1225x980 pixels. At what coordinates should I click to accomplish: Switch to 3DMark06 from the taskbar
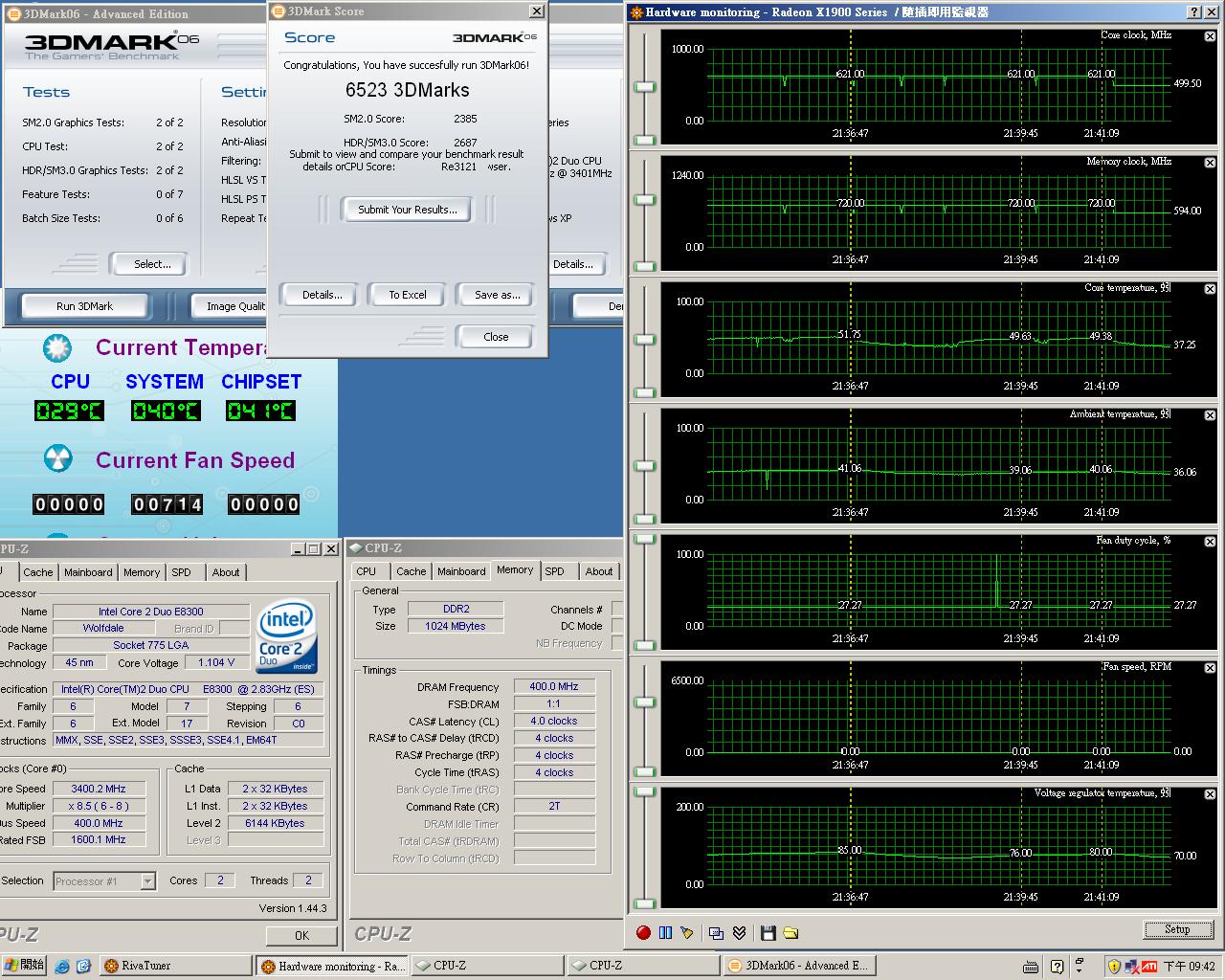pos(800,967)
